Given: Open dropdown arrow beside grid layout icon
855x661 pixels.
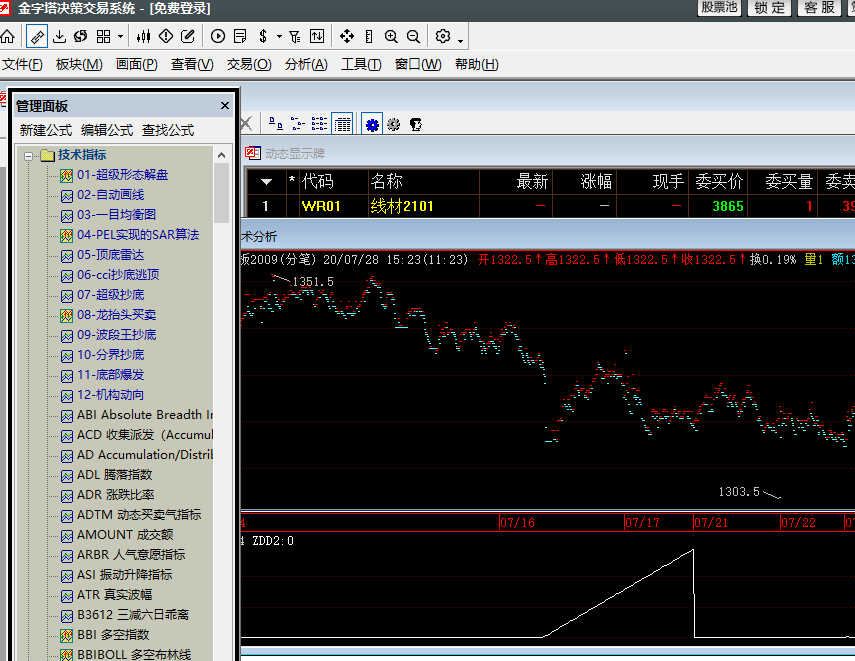Looking at the screenshot, I should click(120, 38).
